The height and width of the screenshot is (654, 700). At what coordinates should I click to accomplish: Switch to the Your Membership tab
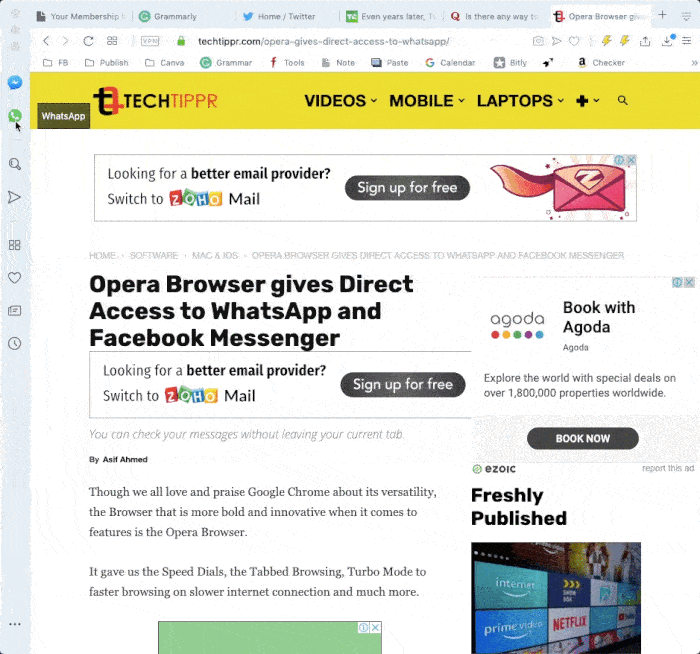click(x=81, y=17)
